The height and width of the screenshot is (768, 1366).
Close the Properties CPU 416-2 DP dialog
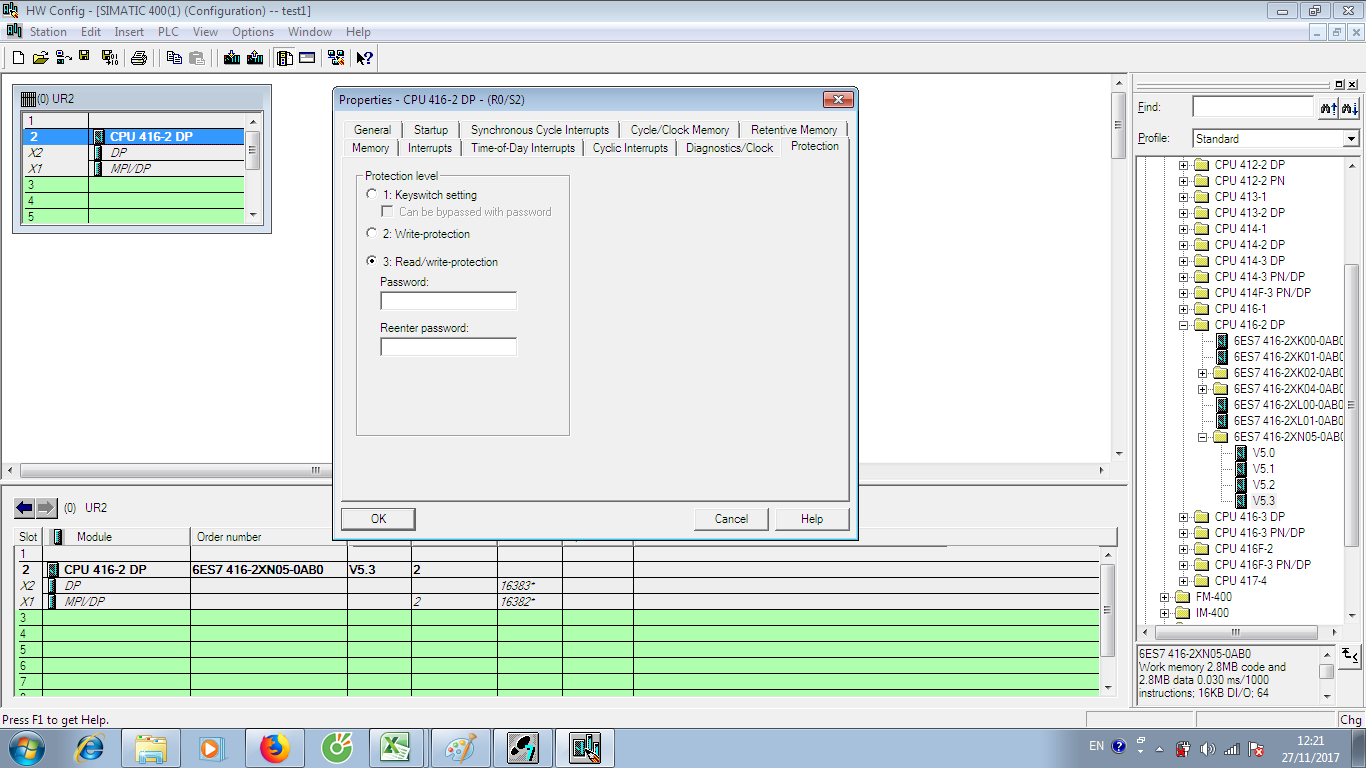837,100
